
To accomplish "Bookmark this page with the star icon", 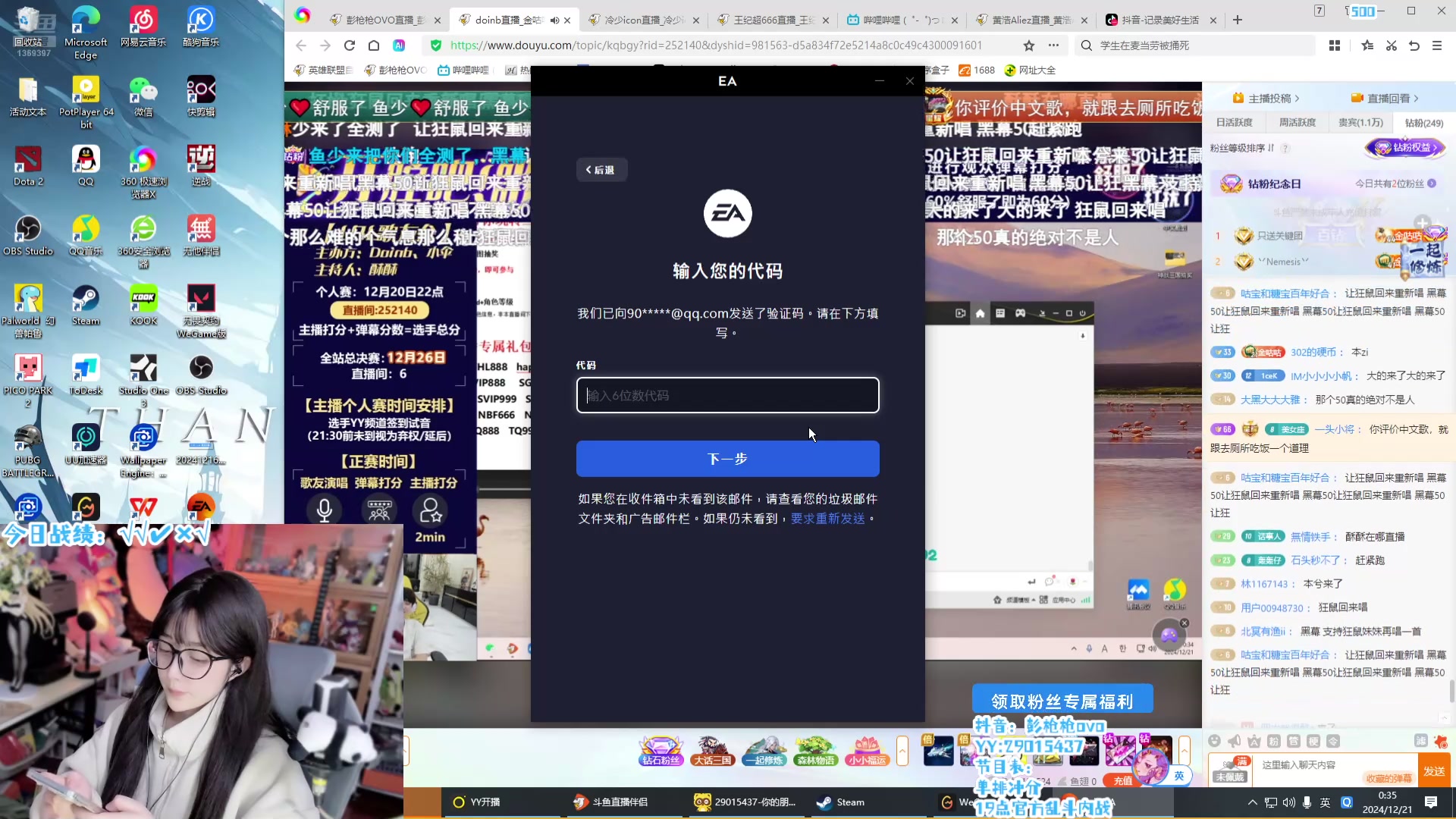I will [1029, 45].
